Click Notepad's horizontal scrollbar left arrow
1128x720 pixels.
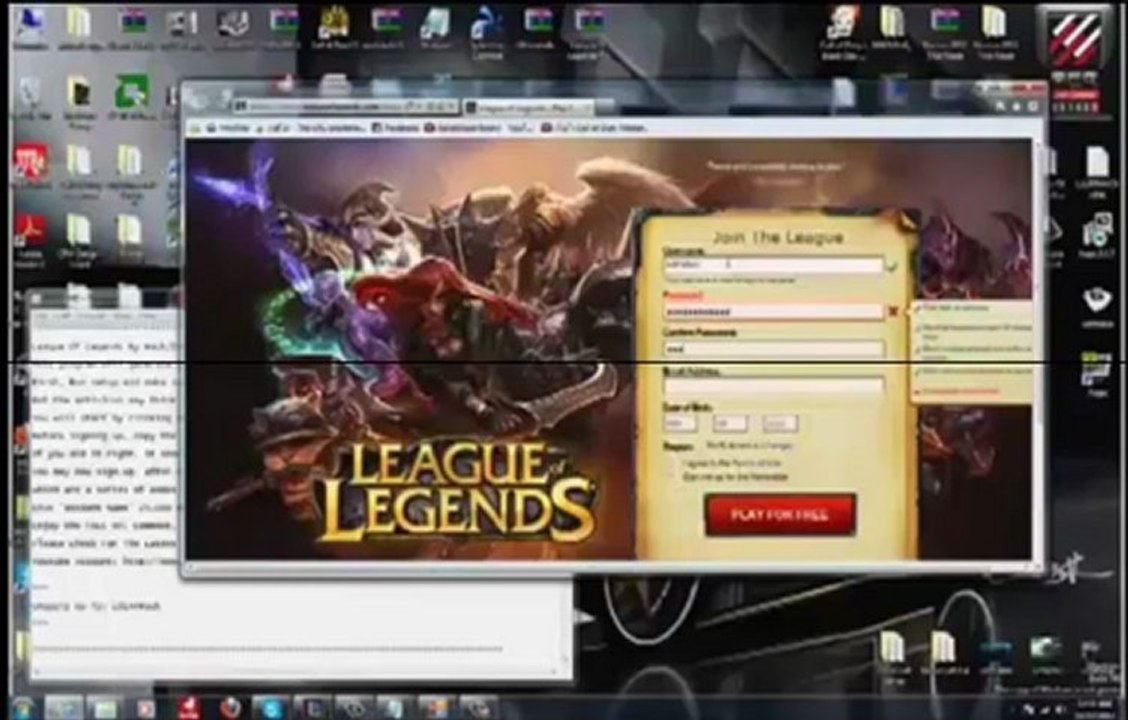tap(38, 672)
